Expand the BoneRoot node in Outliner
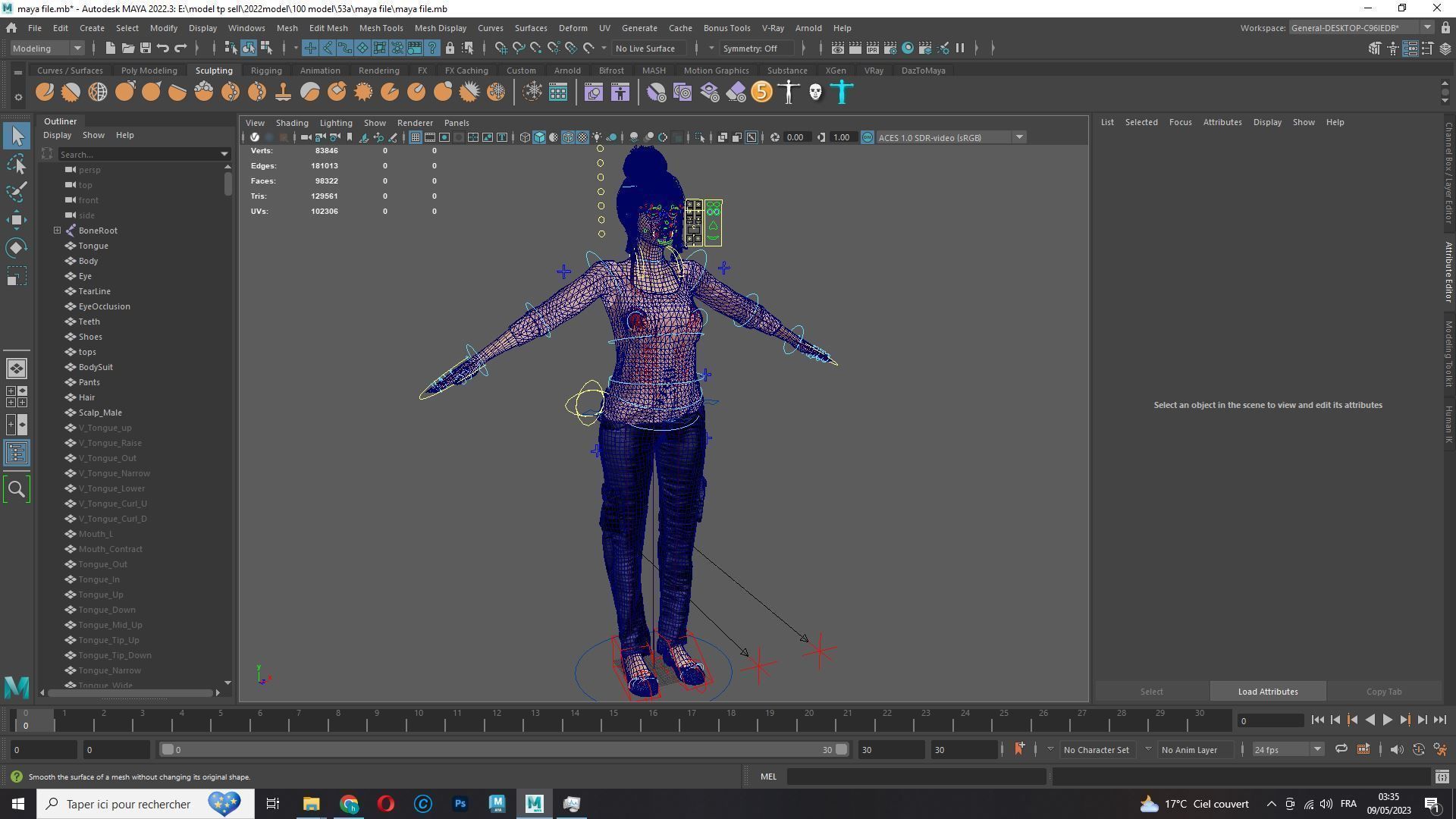Screen dimensions: 1456x819 [x=57, y=231]
